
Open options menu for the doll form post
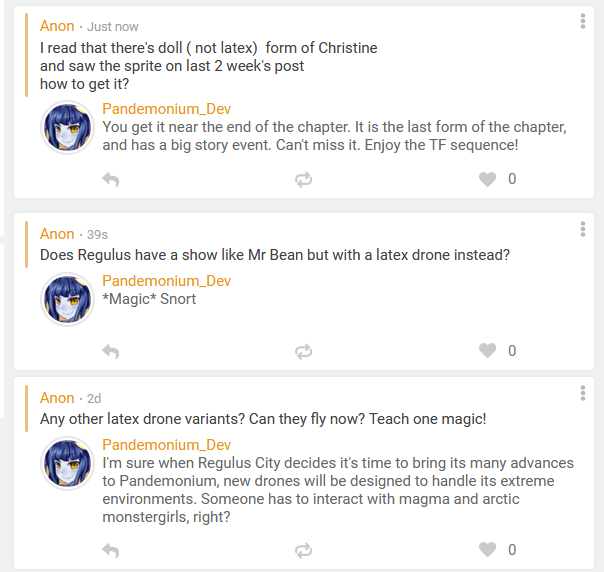pyautogui.click(x=583, y=22)
